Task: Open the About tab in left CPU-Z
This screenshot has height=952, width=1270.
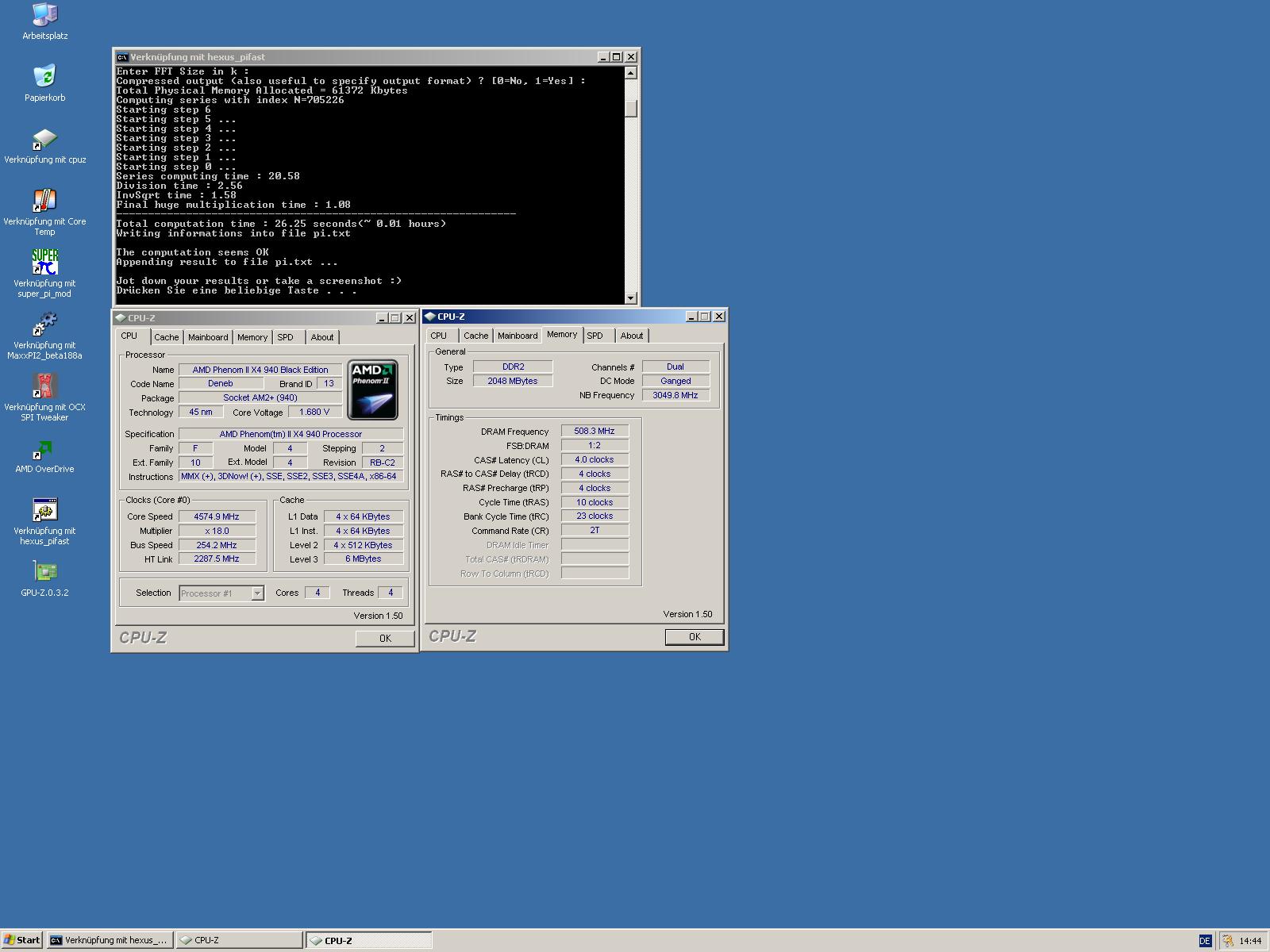Action: point(322,337)
